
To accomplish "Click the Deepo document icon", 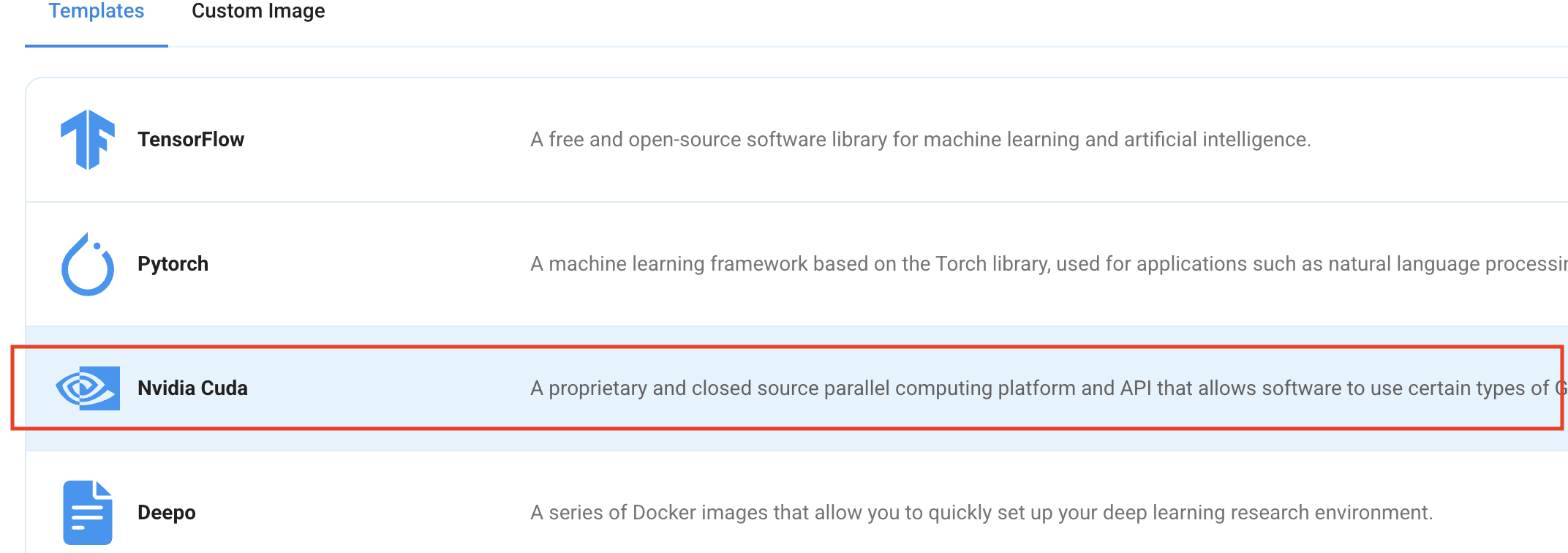I will (x=88, y=513).
